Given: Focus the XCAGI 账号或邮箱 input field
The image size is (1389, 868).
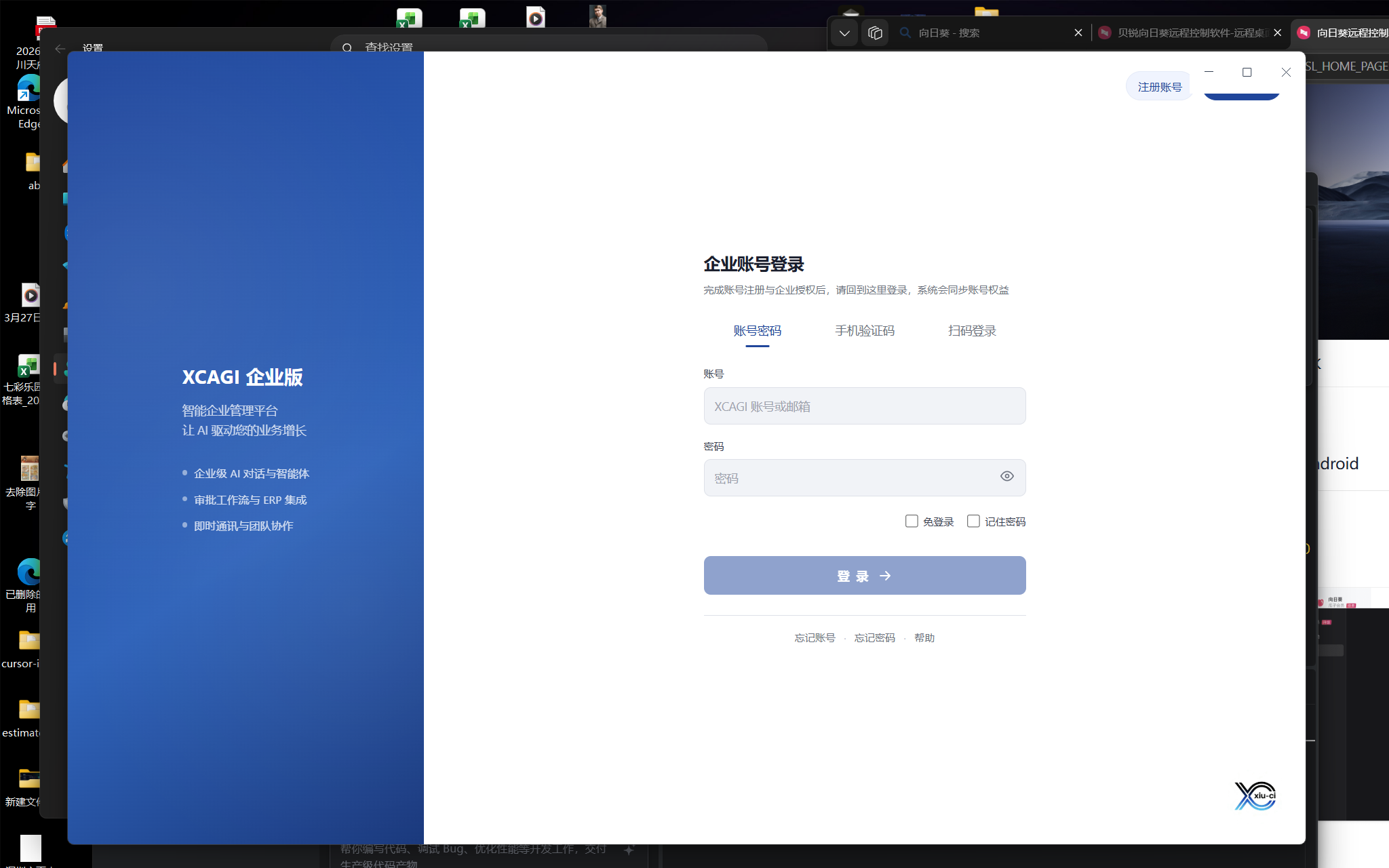Looking at the screenshot, I should [865, 406].
